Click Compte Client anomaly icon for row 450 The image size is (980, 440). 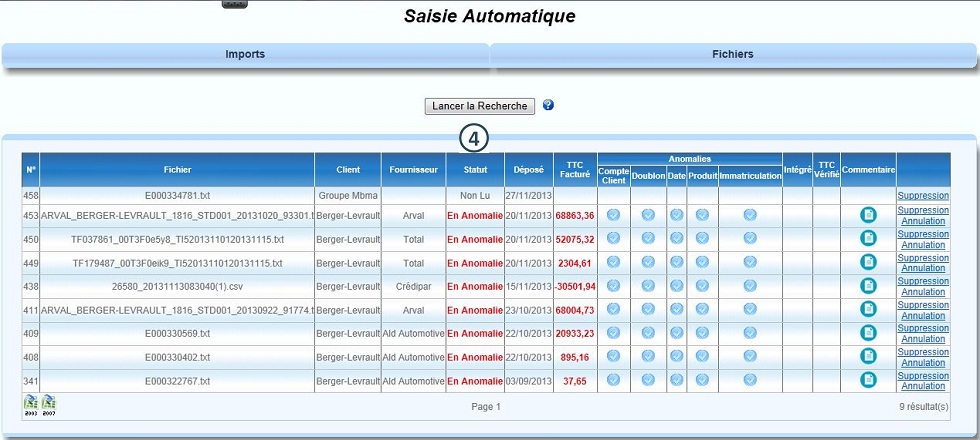point(613,238)
